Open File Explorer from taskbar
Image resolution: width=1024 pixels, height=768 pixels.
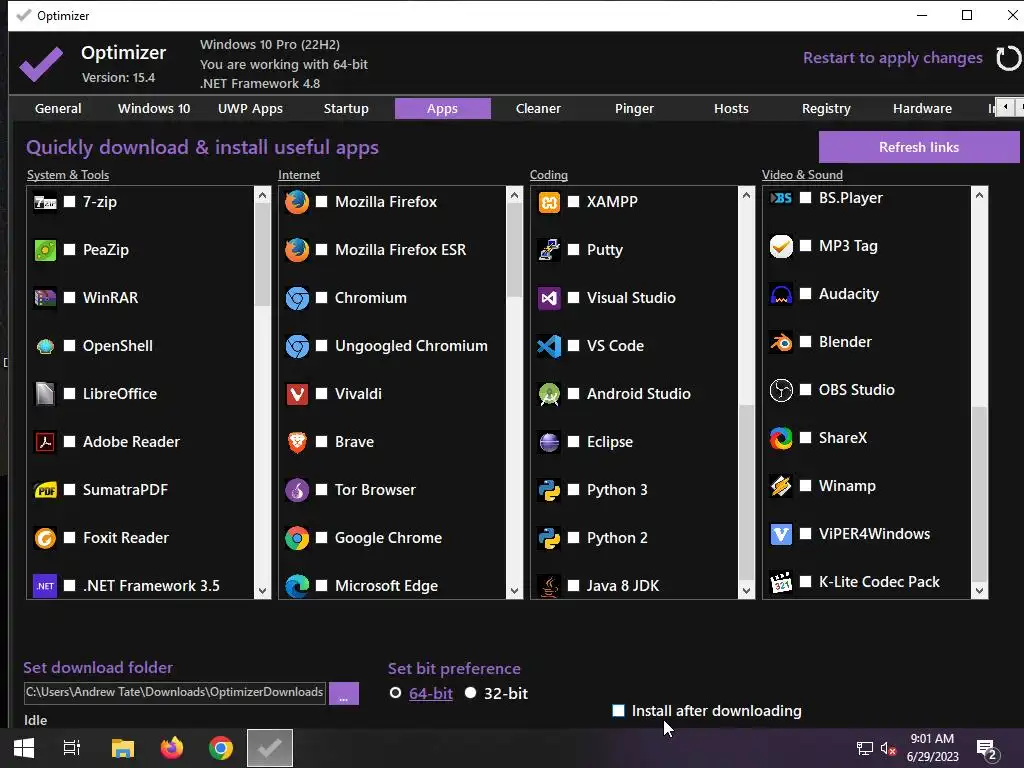tap(122, 748)
